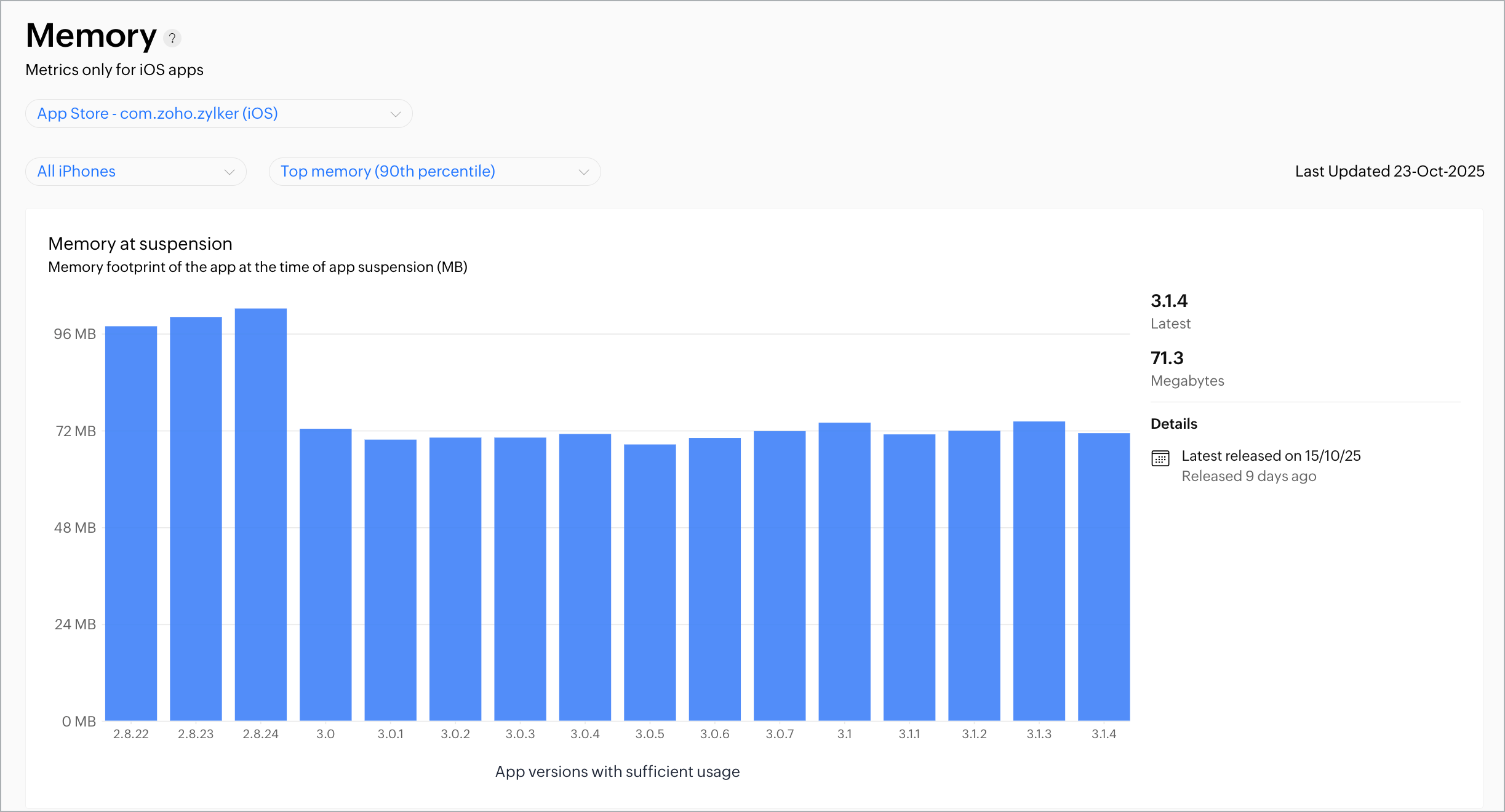1505x812 pixels.
Task: Click the chevron arrow in All iPhones filter
Action: point(230,172)
